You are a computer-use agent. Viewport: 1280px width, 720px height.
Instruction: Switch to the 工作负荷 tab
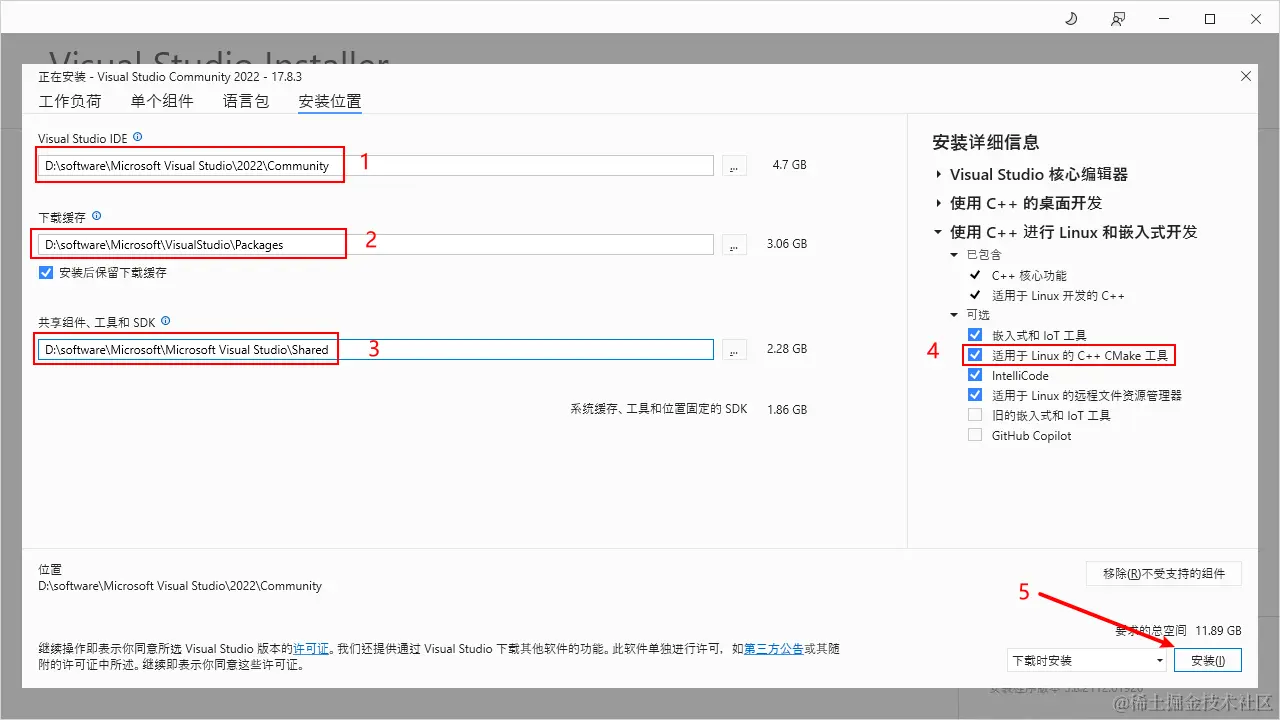click(x=70, y=101)
